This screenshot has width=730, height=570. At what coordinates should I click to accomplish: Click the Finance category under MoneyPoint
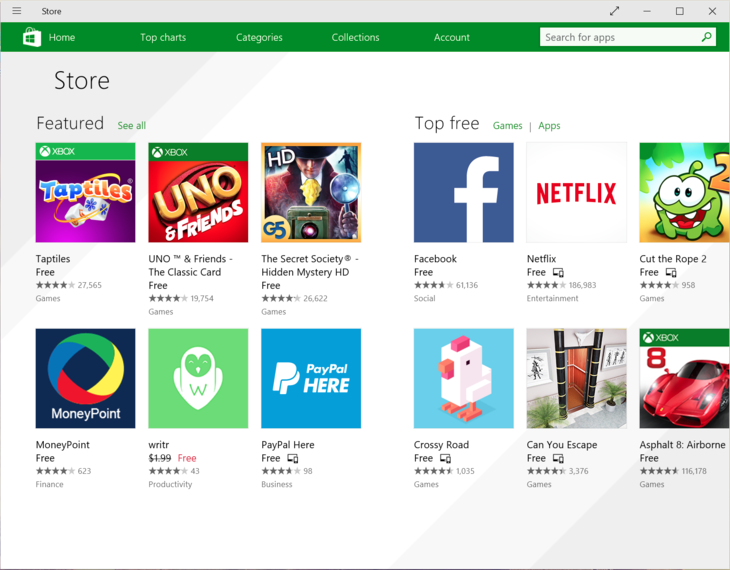tap(49, 484)
